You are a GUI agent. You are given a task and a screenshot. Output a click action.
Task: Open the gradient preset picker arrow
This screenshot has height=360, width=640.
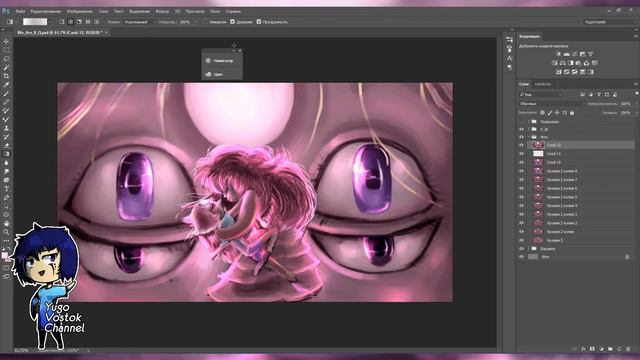[x=50, y=22]
